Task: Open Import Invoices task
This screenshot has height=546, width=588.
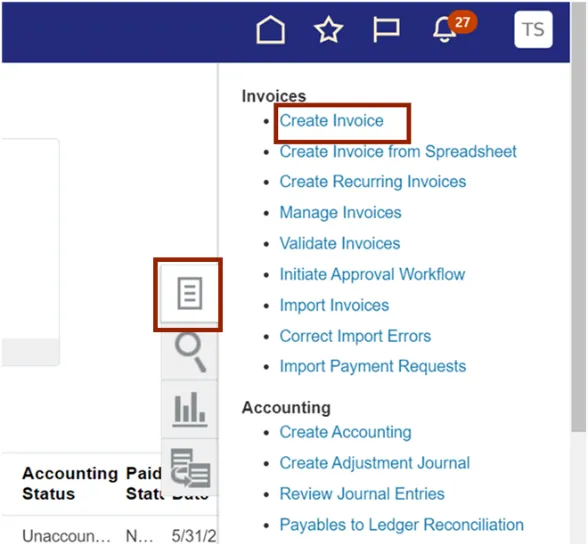Action: (334, 305)
